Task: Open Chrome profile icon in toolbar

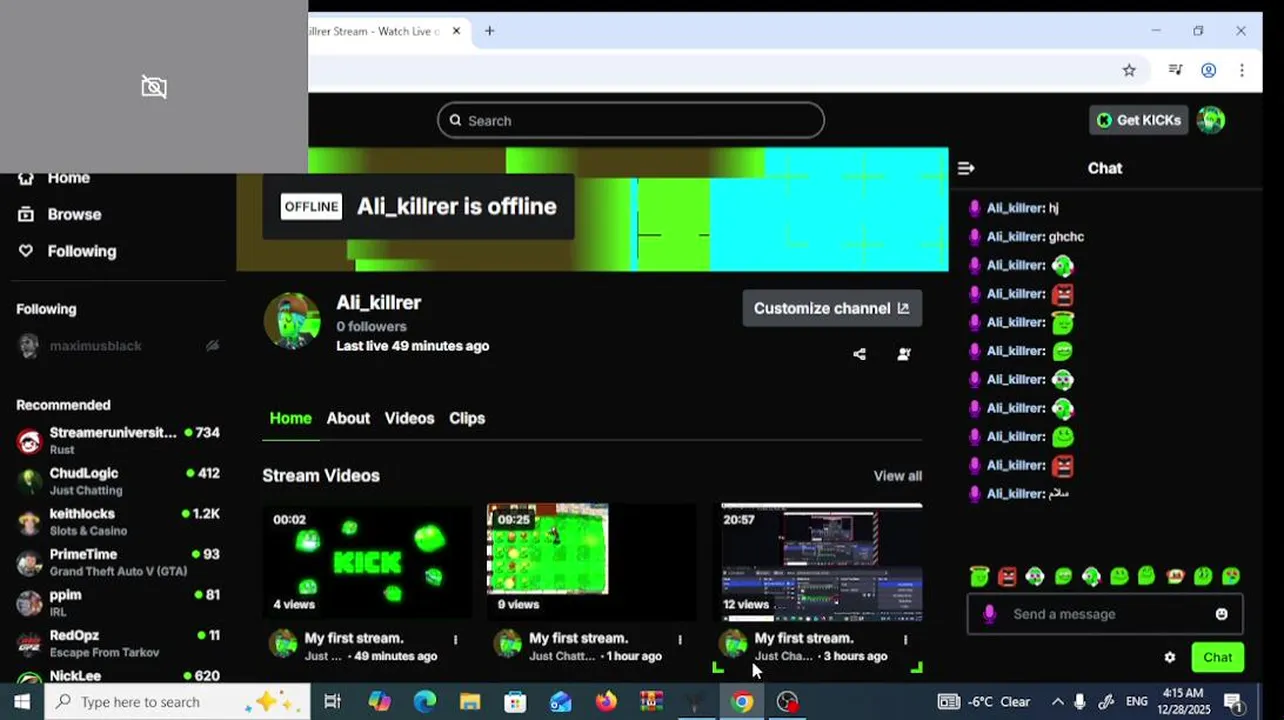Action: coord(1209,70)
